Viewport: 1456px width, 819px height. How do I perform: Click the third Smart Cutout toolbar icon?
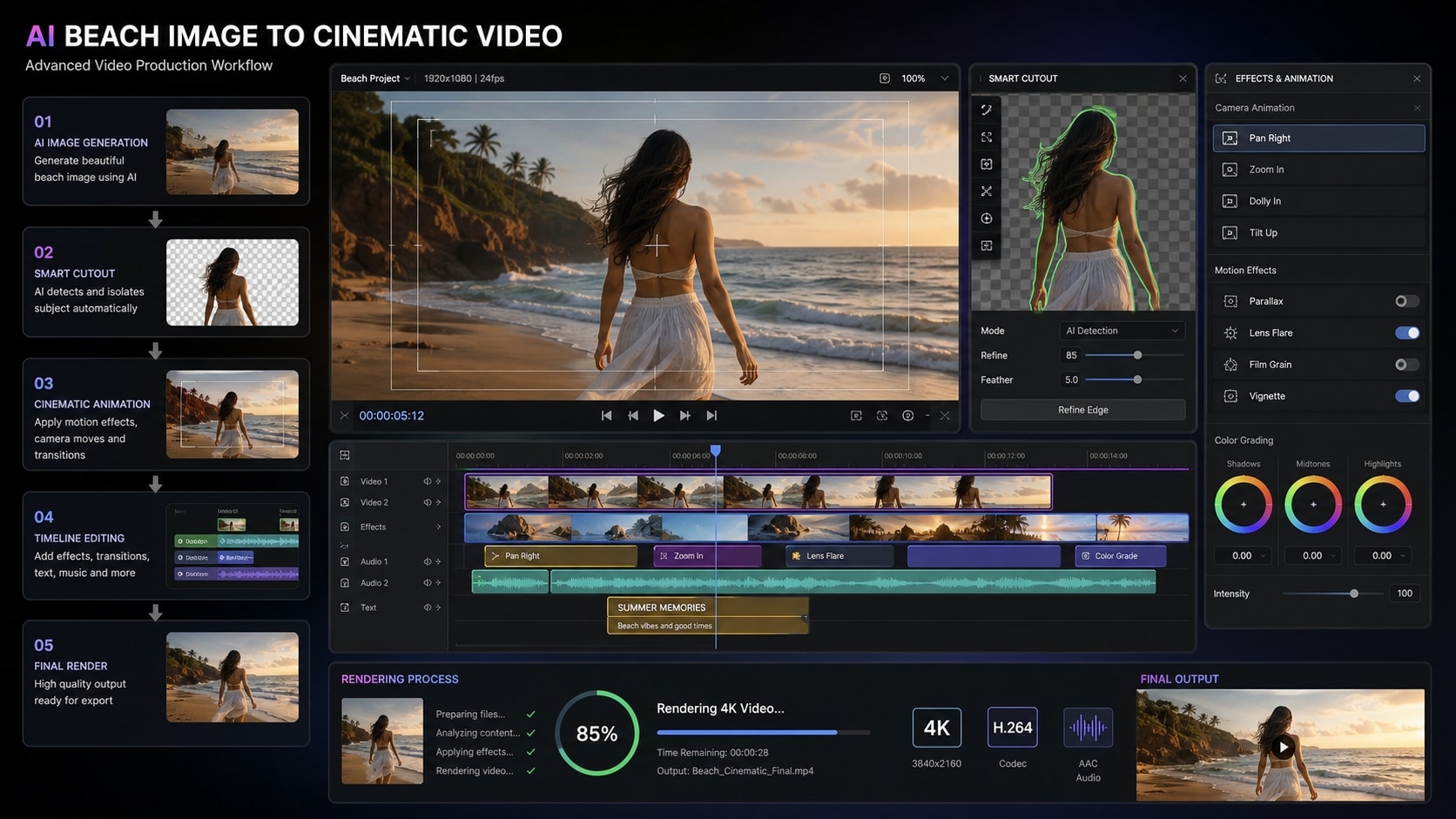987,164
